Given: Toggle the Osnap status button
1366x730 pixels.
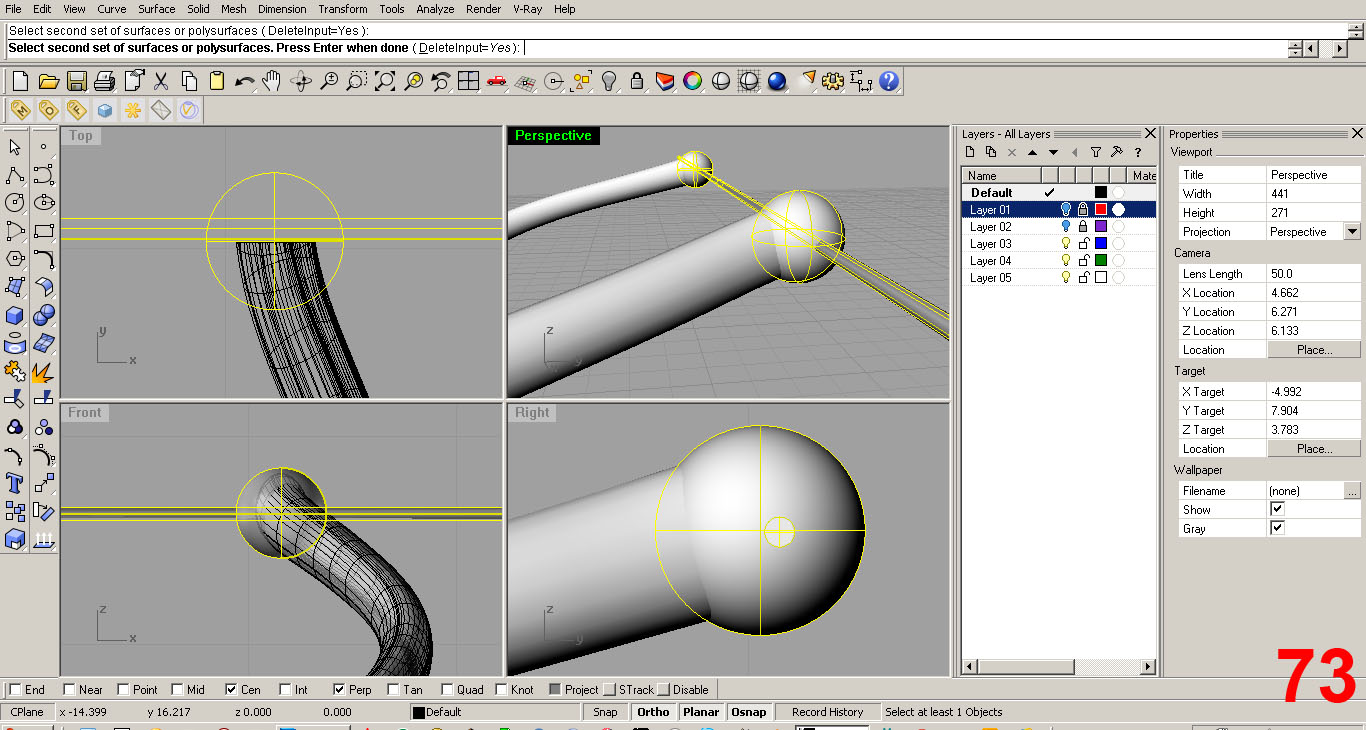Looking at the screenshot, I should [x=748, y=712].
